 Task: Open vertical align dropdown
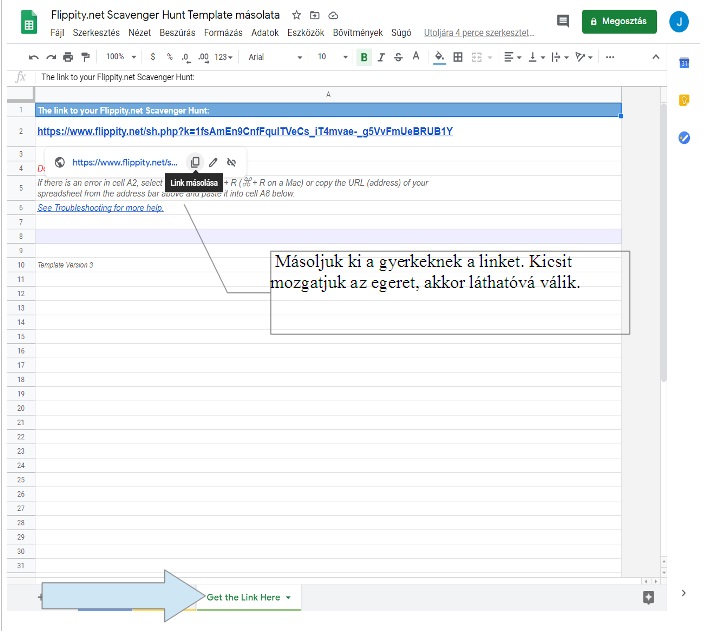click(537, 57)
